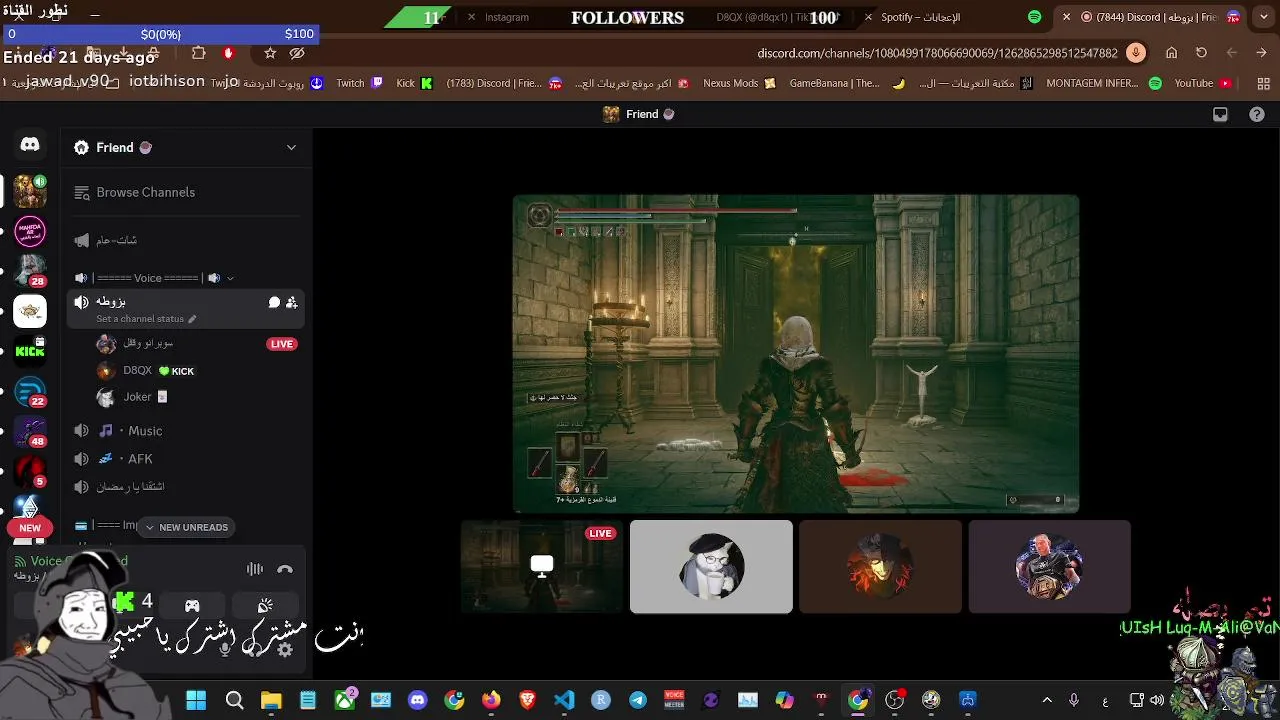Open Telegram from taskbar
The image size is (1280, 720).
click(x=638, y=700)
